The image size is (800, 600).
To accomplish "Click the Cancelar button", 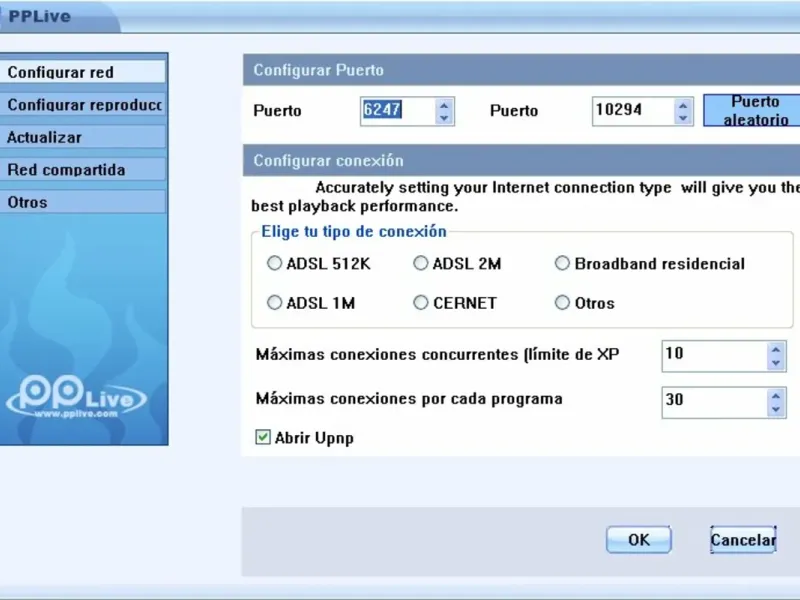I will [x=743, y=540].
